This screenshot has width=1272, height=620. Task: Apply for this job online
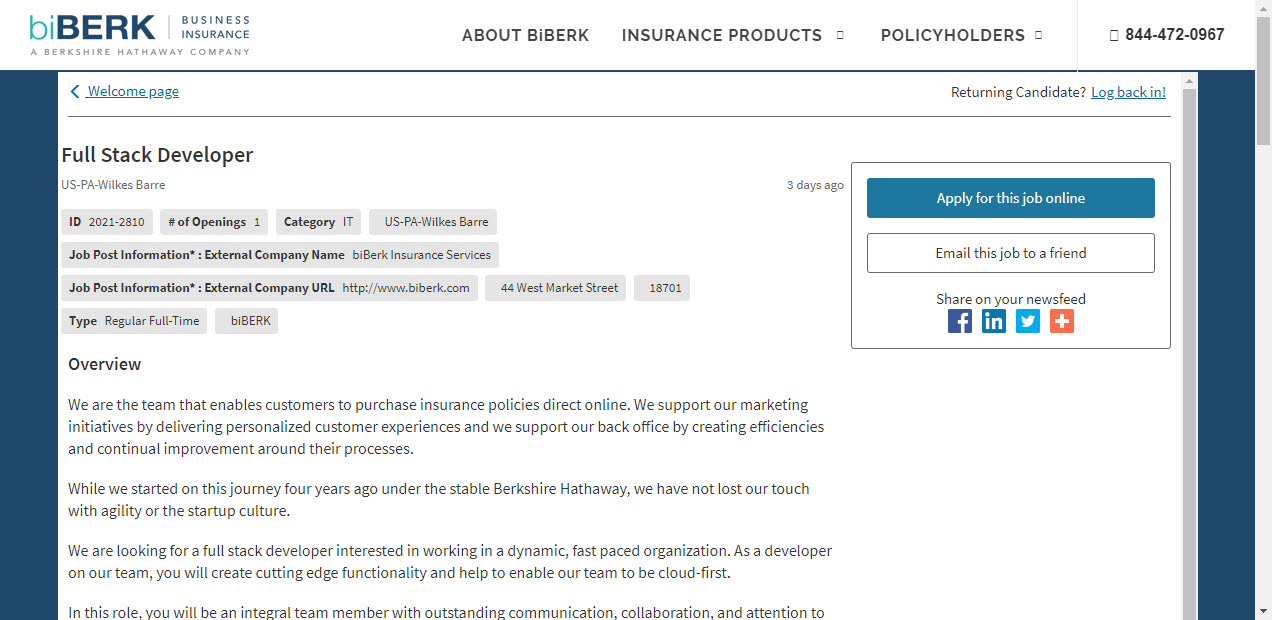click(1011, 198)
